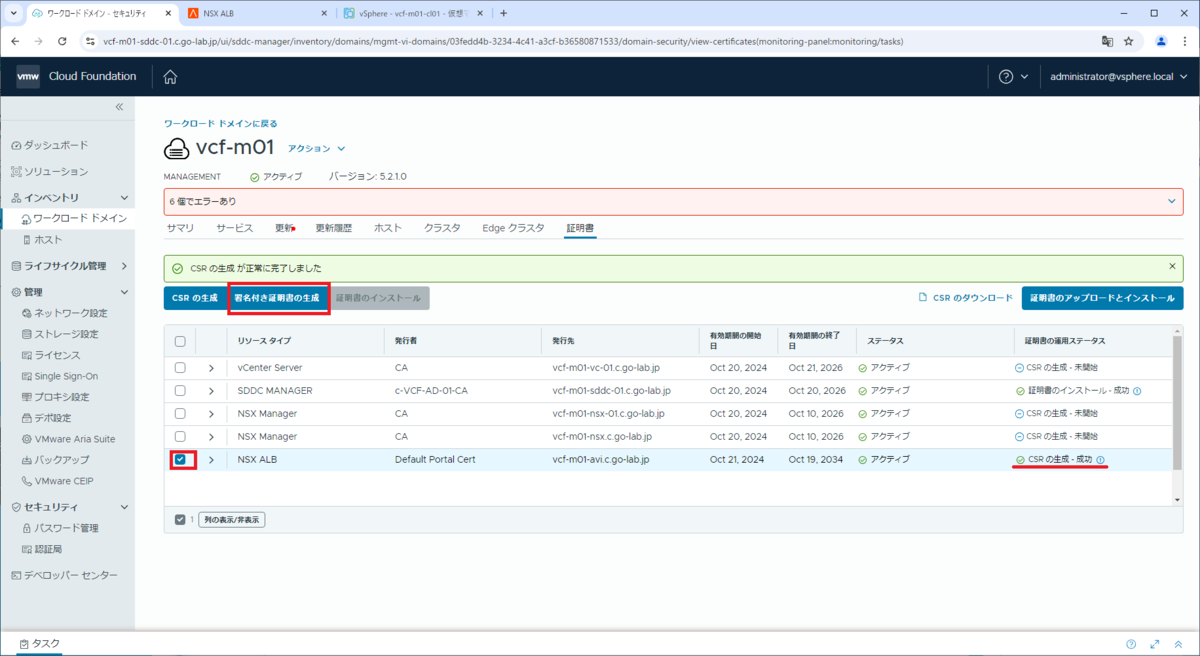Toggle the select-all checkbox in table header
1200x656 pixels.
click(x=180, y=341)
